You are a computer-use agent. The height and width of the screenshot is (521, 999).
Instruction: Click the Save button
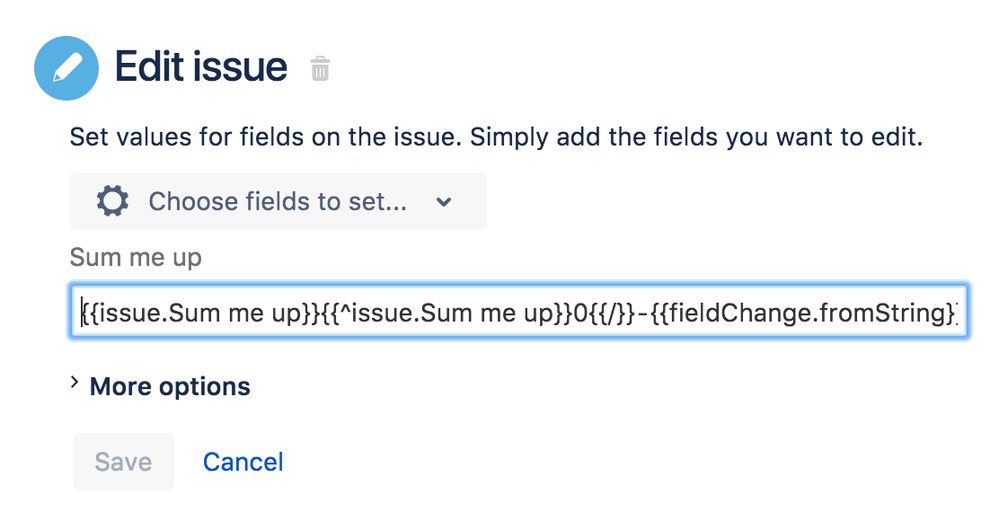[124, 462]
